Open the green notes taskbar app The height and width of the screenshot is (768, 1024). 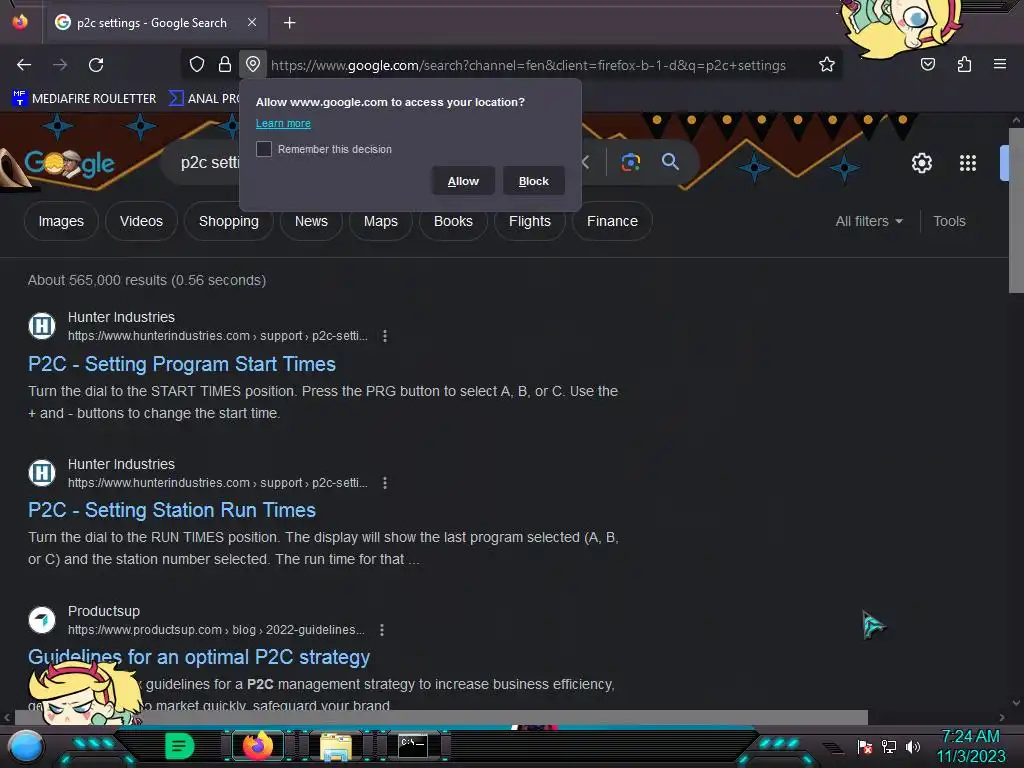(179, 746)
